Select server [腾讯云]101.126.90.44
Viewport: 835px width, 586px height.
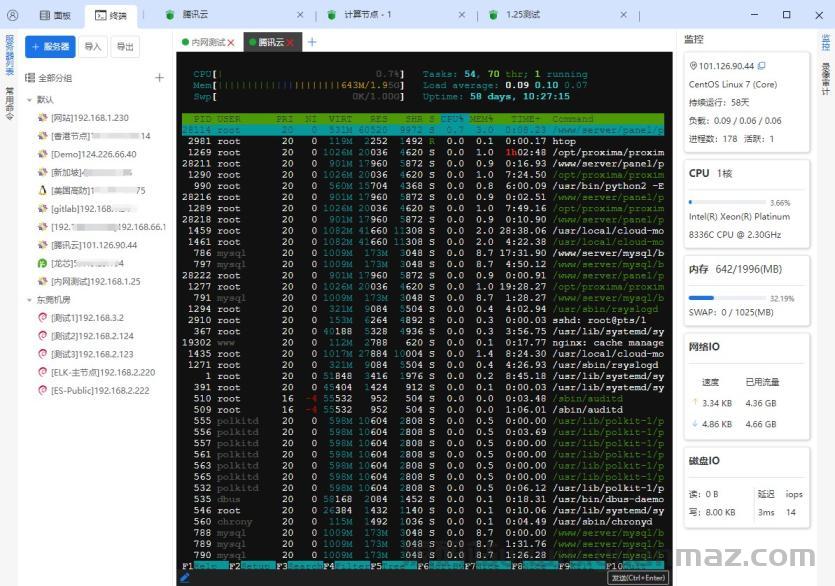(94, 245)
